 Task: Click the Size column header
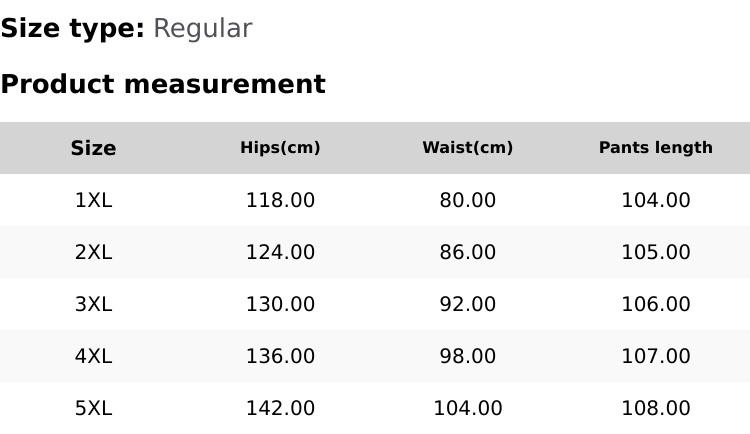coord(93,148)
